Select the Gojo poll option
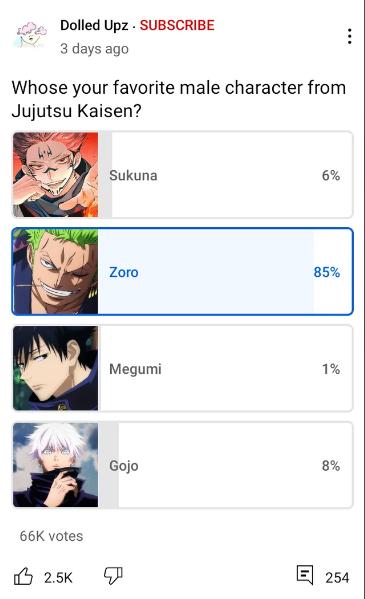Viewport: 365px width, 599px height. point(182,465)
